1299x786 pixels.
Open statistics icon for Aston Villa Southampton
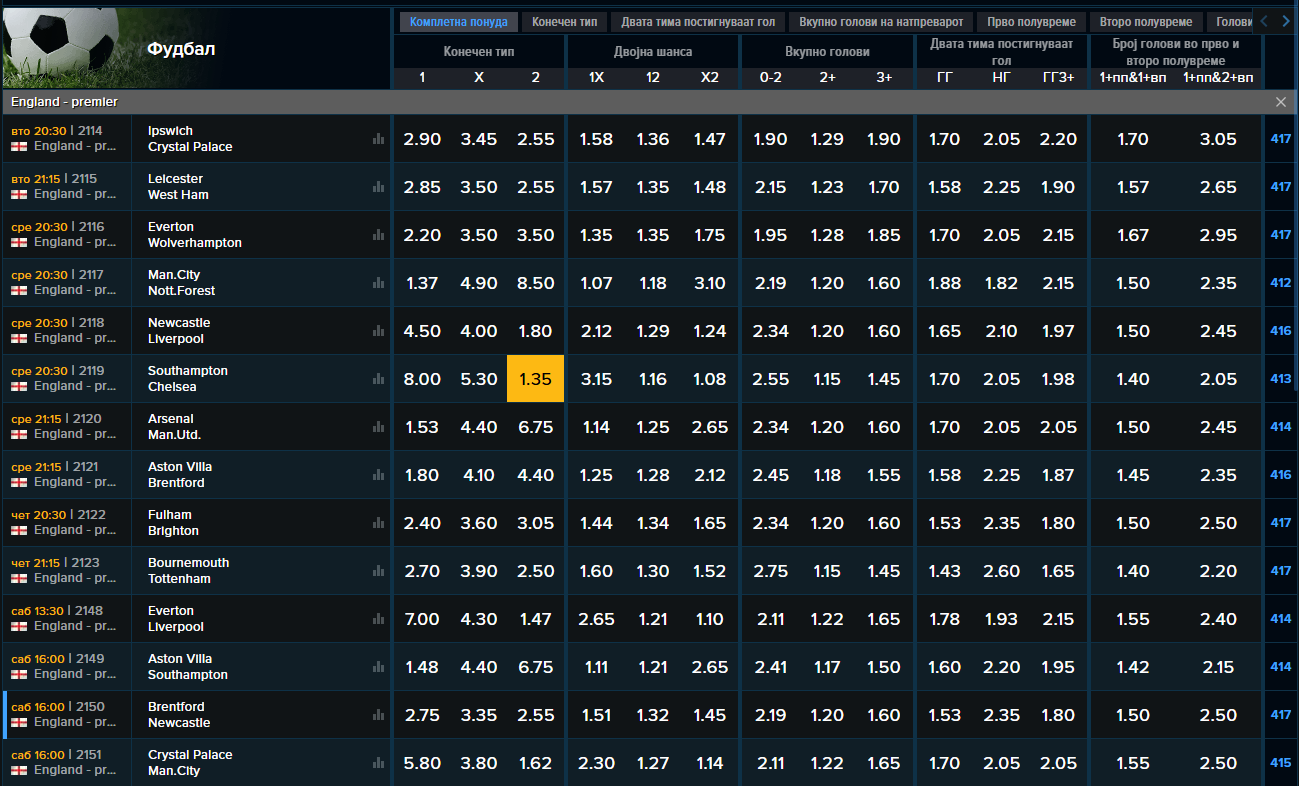(x=378, y=667)
